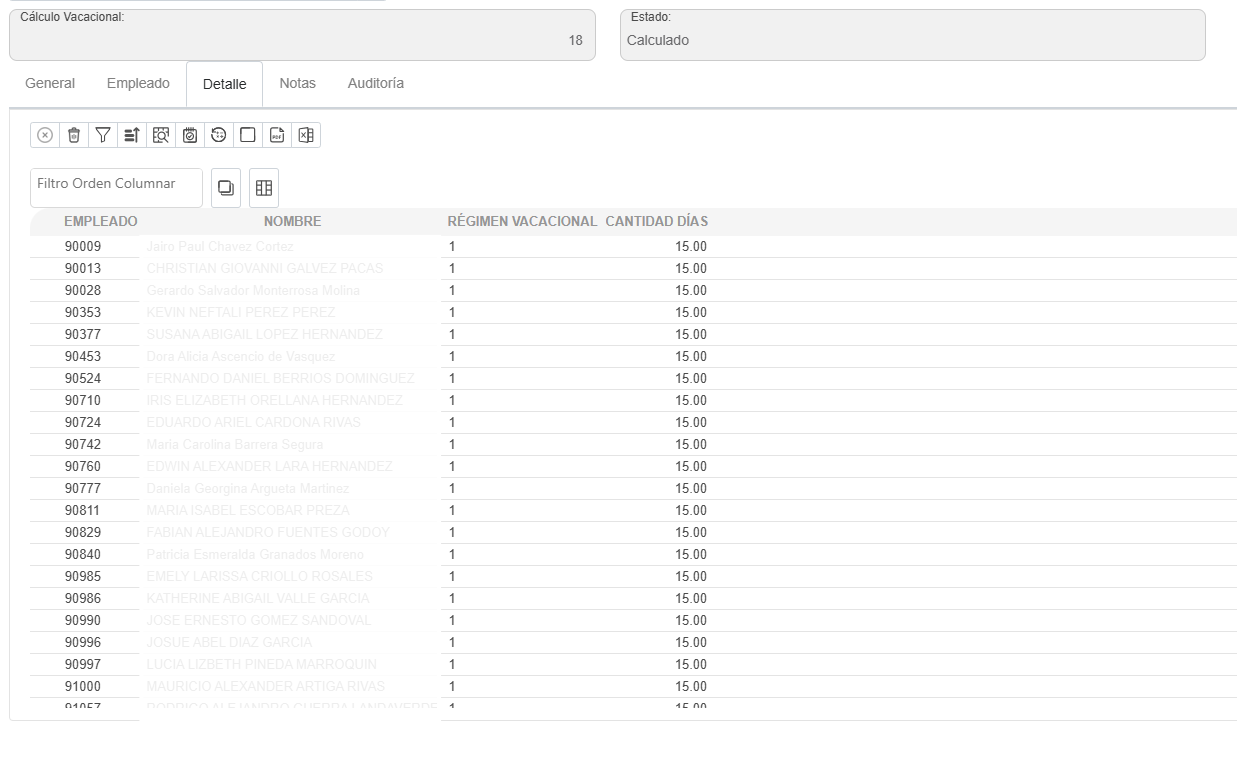Image resolution: width=1237 pixels, height=760 pixels.
Task: Toggle the empty square toolbar box
Action: (x=247, y=135)
